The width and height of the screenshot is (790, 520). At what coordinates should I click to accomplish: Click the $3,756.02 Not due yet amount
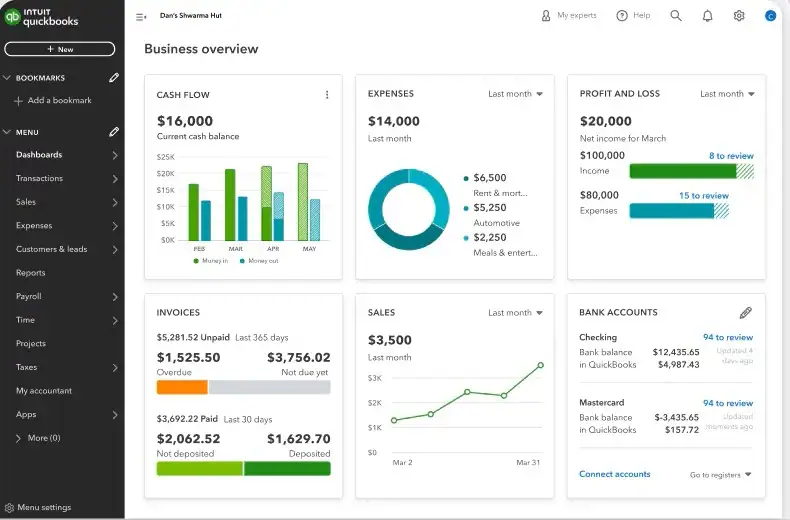[x=299, y=358]
